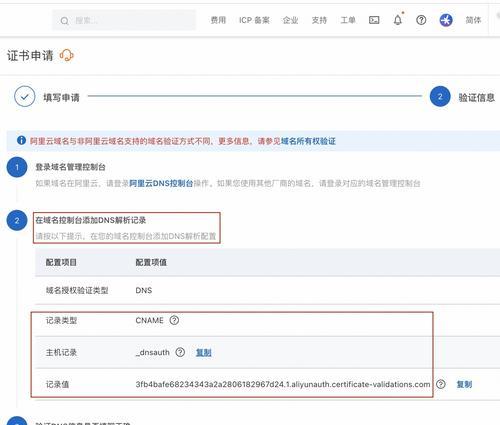The width and height of the screenshot is (500, 425).
Task: Open the user avatar menu
Action: (446, 20)
